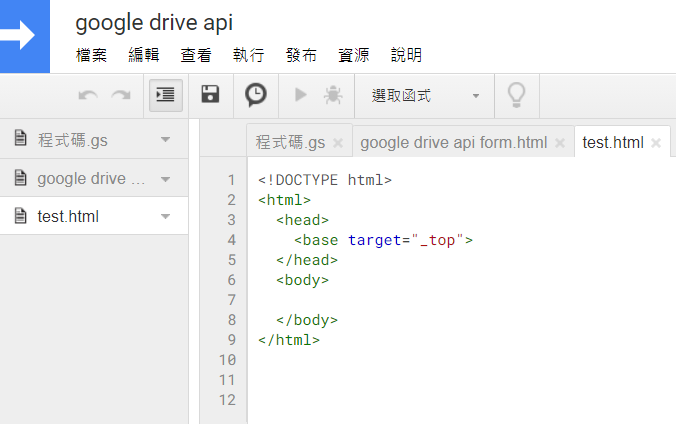
Task: Open the 選取函式 function dropdown
Action: 425,96
